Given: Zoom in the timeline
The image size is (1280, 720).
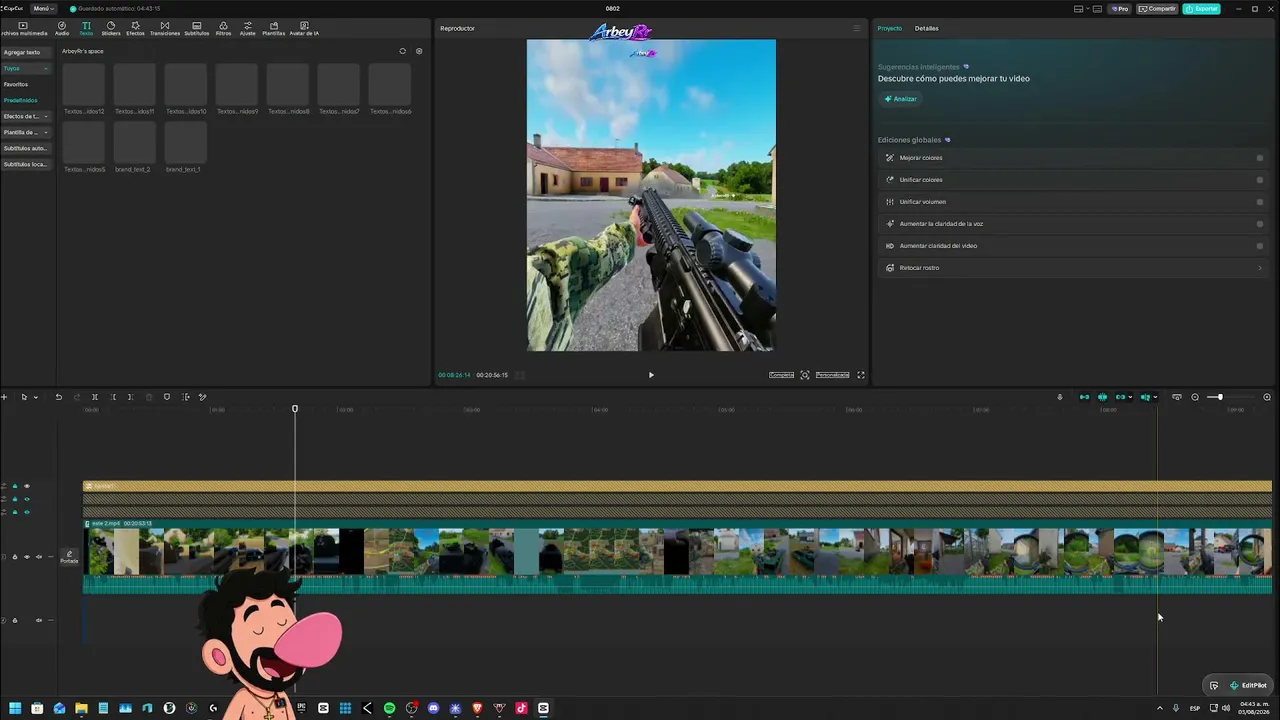Looking at the screenshot, I should [x=1267, y=397].
